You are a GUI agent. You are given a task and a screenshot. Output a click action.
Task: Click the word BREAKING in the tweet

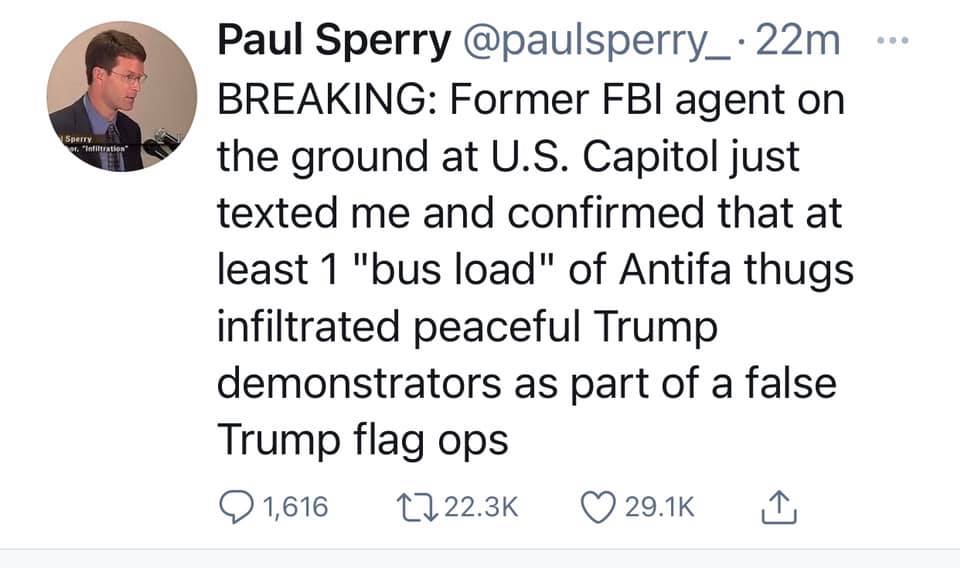pos(326,103)
